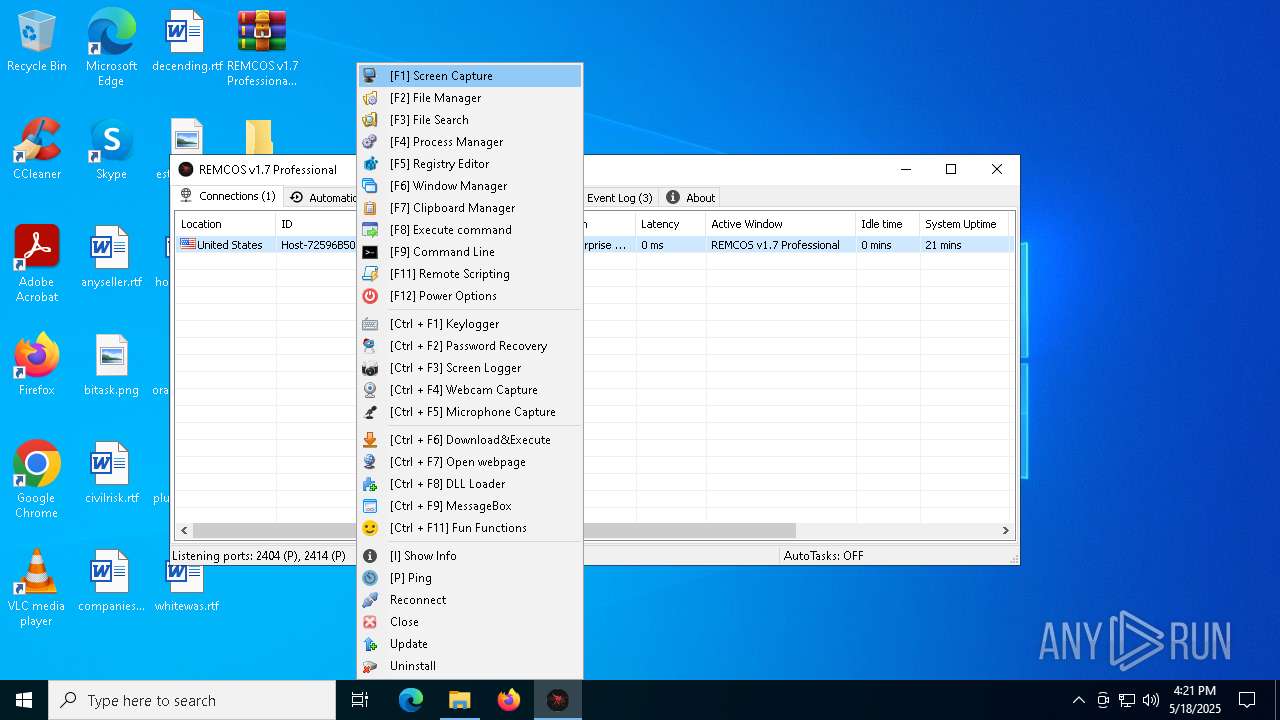Open [F4] Process Manager menu entry
Screen dimensions: 1280x720
coord(470,142)
